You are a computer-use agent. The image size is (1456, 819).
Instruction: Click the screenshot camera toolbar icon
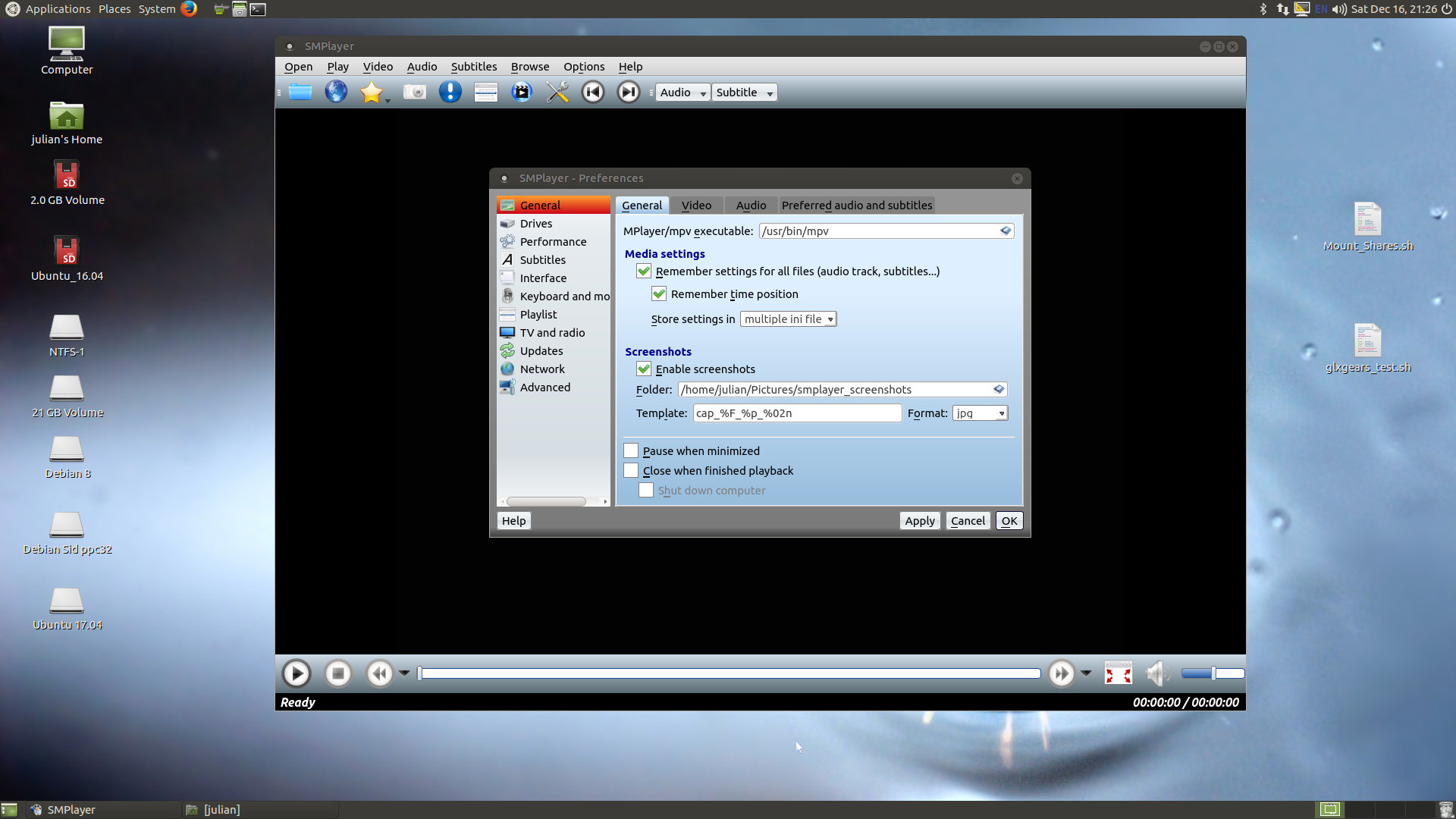tap(414, 93)
